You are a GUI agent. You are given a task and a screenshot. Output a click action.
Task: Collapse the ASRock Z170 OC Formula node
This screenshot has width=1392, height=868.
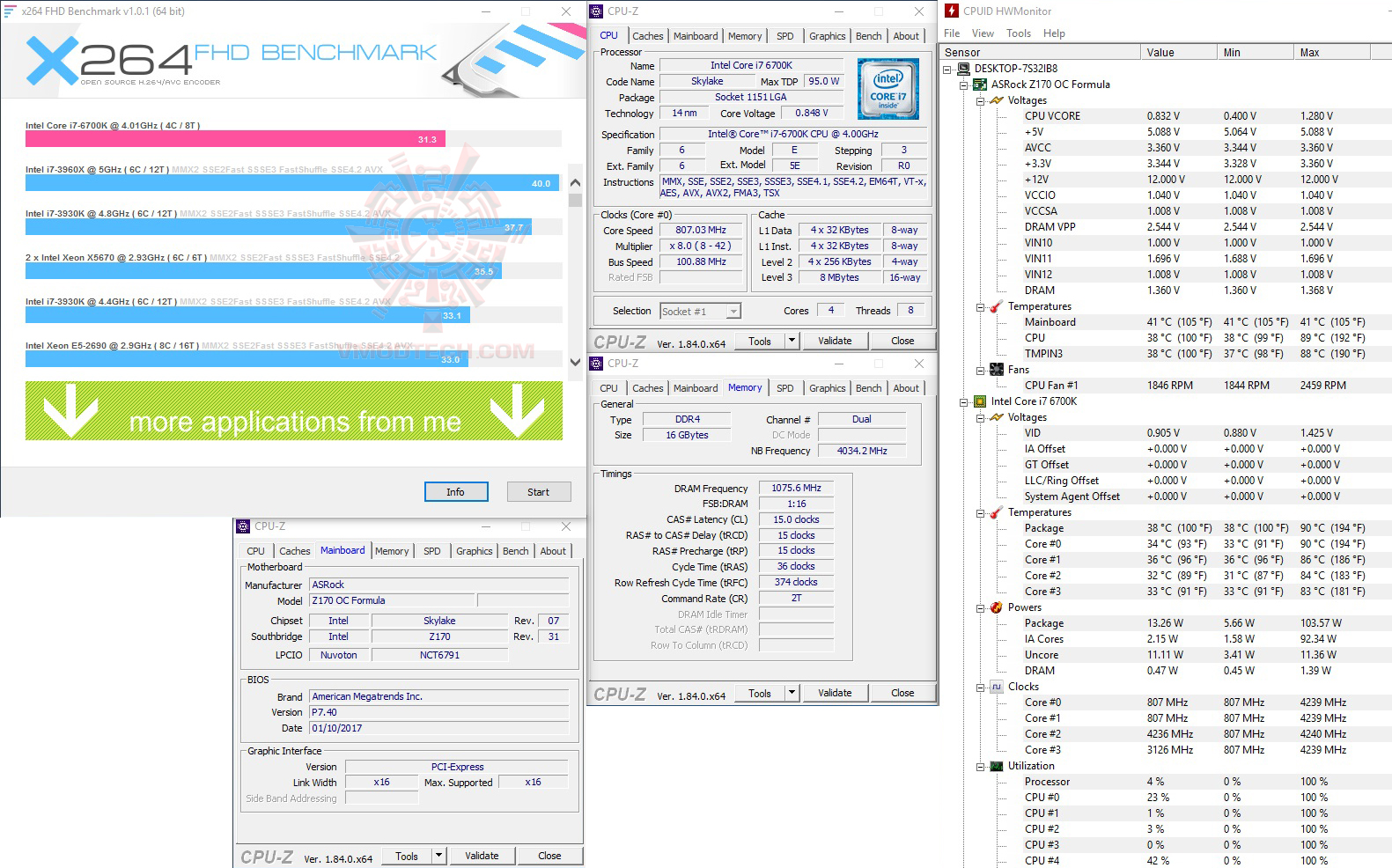pos(964,85)
